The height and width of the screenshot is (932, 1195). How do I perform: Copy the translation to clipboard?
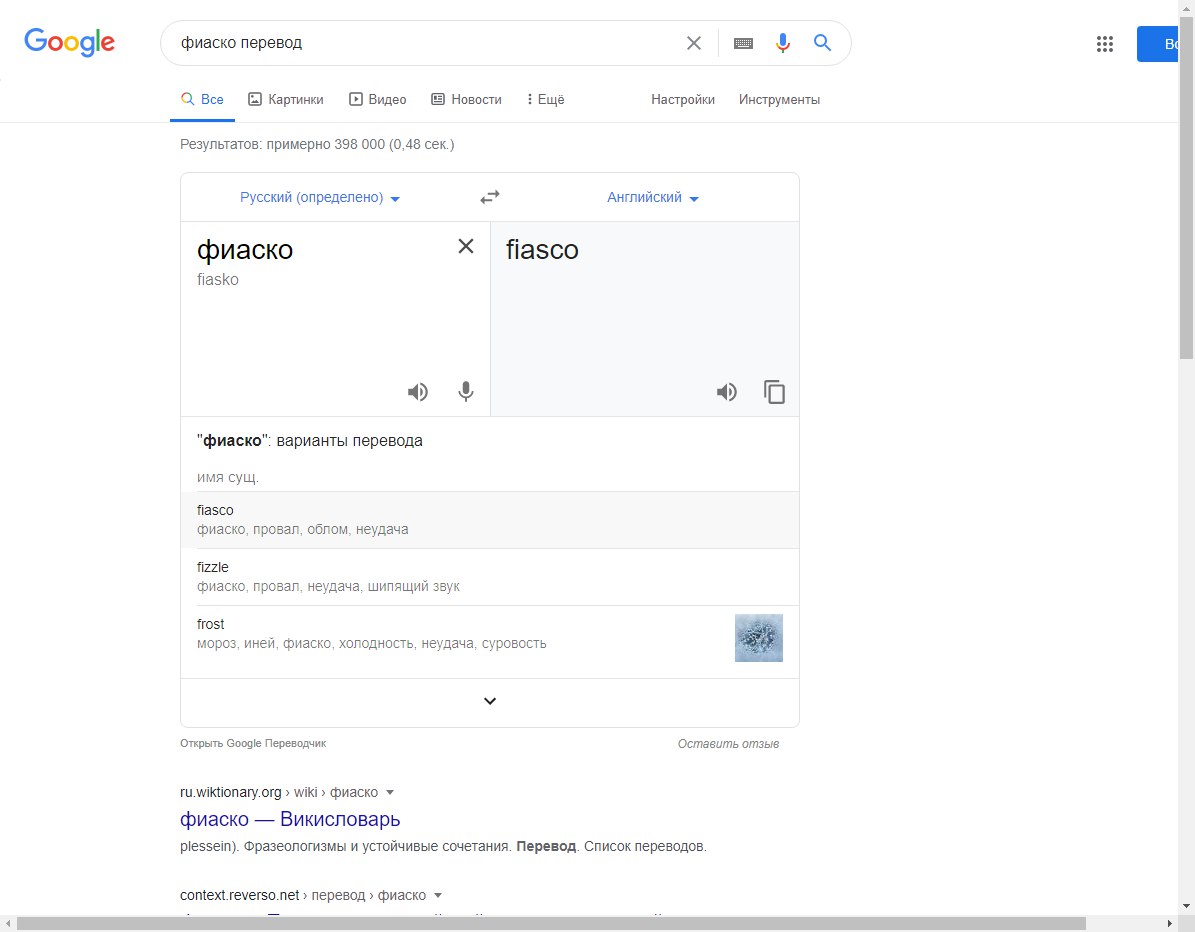(774, 392)
